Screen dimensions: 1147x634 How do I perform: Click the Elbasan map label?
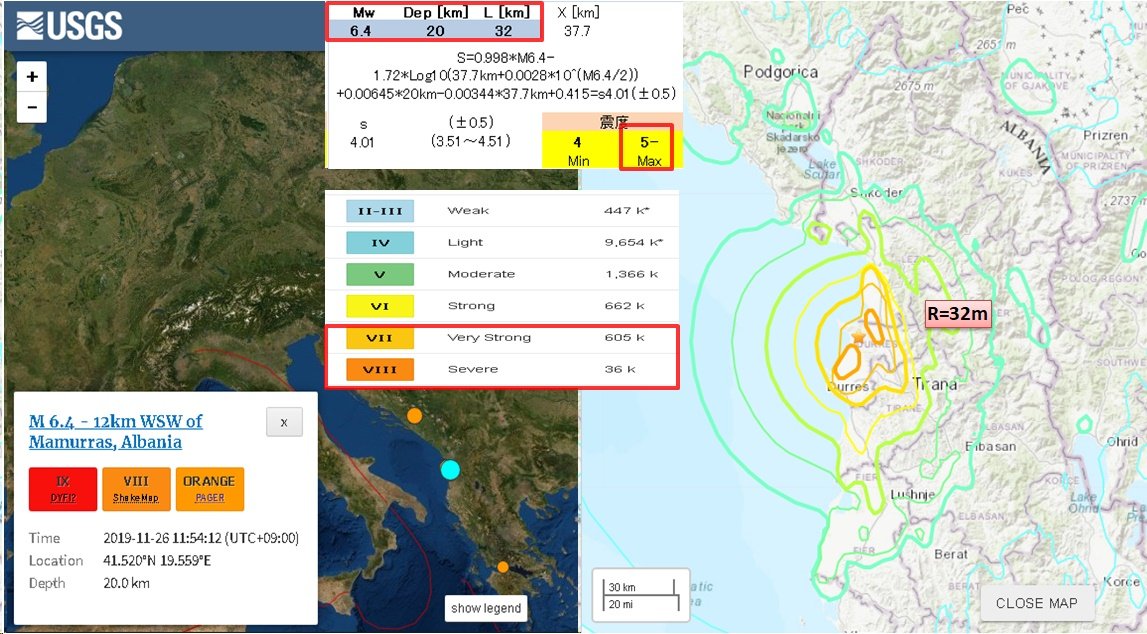(x=990, y=446)
